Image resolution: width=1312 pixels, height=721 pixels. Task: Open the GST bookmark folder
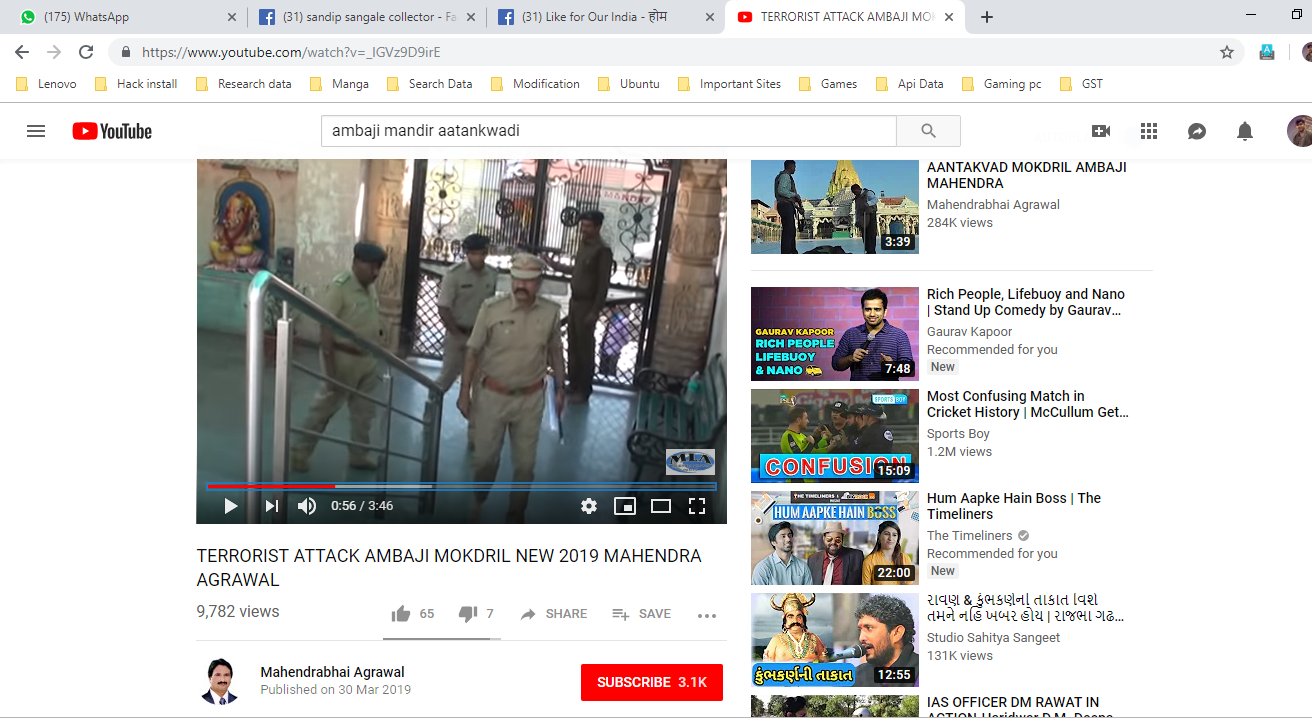tap(1081, 84)
